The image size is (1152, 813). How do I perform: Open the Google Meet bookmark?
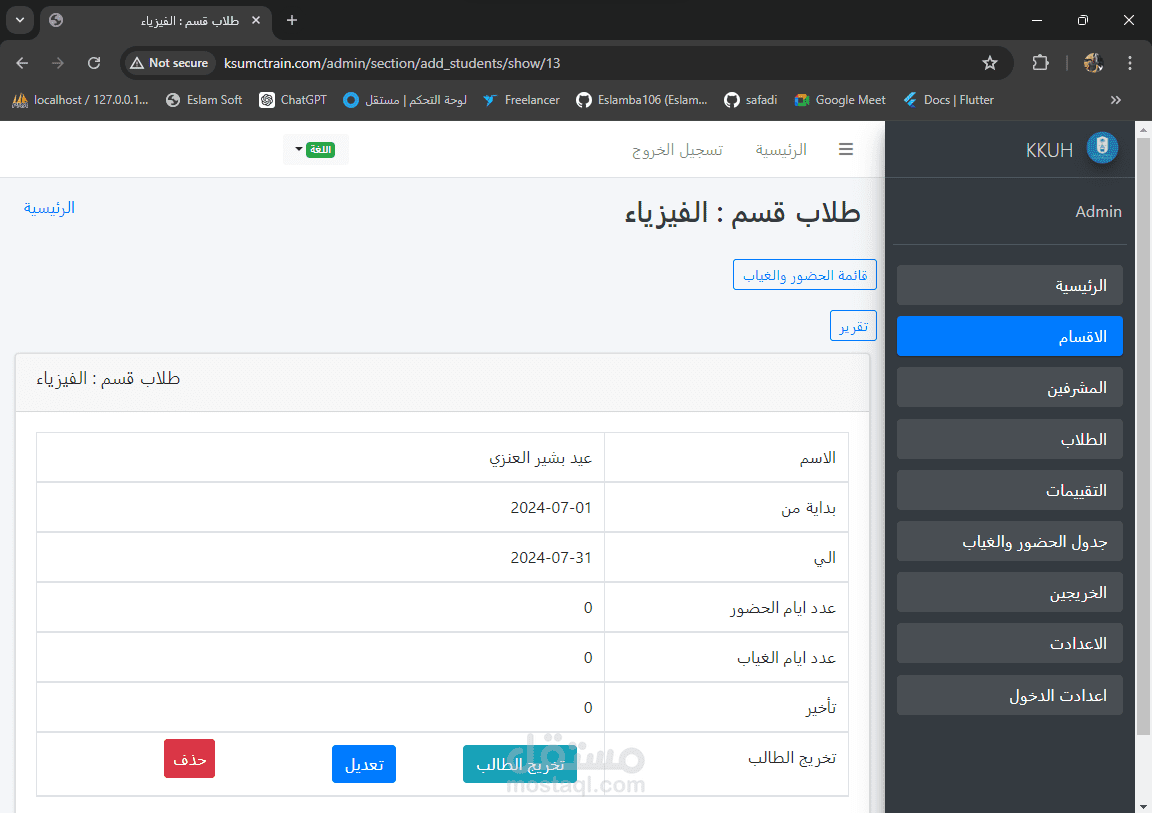click(840, 100)
